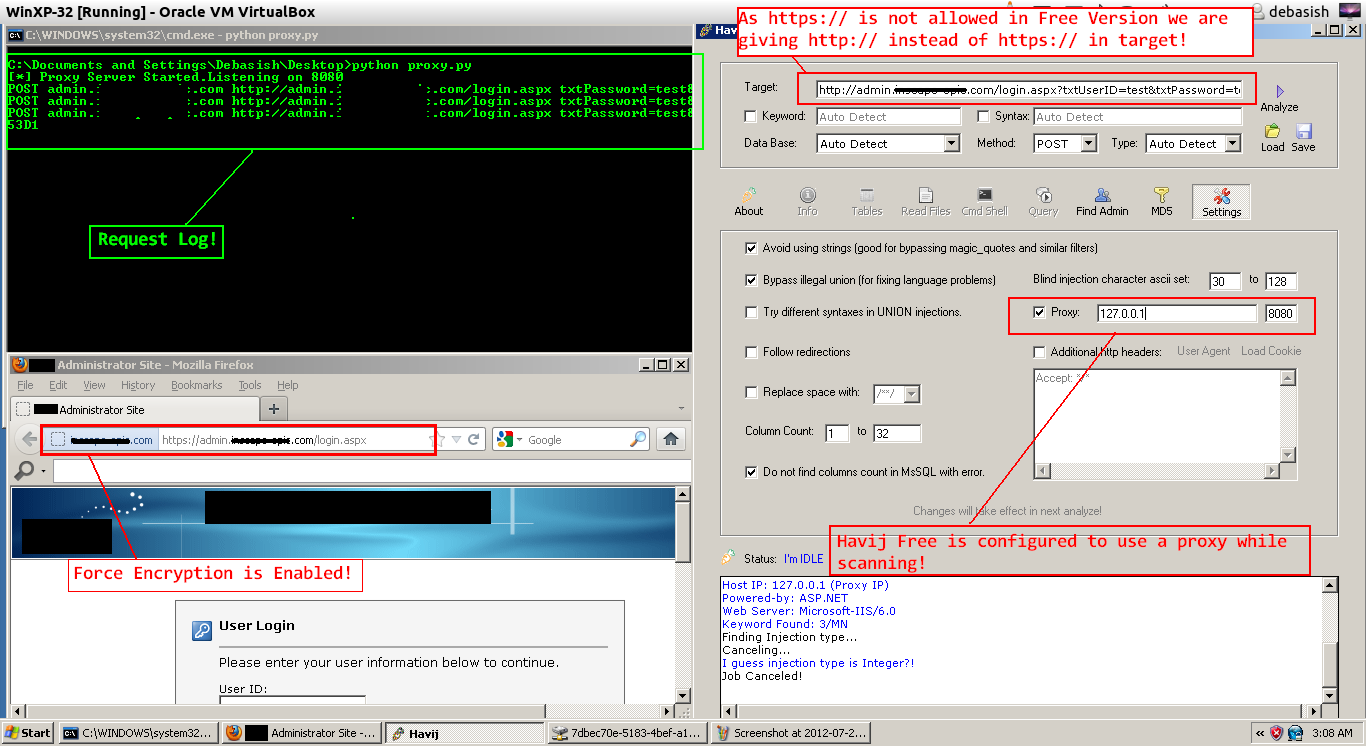1366x746 pixels.
Task: Open the Find Admin tool in Havij
Action: point(1102,202)
